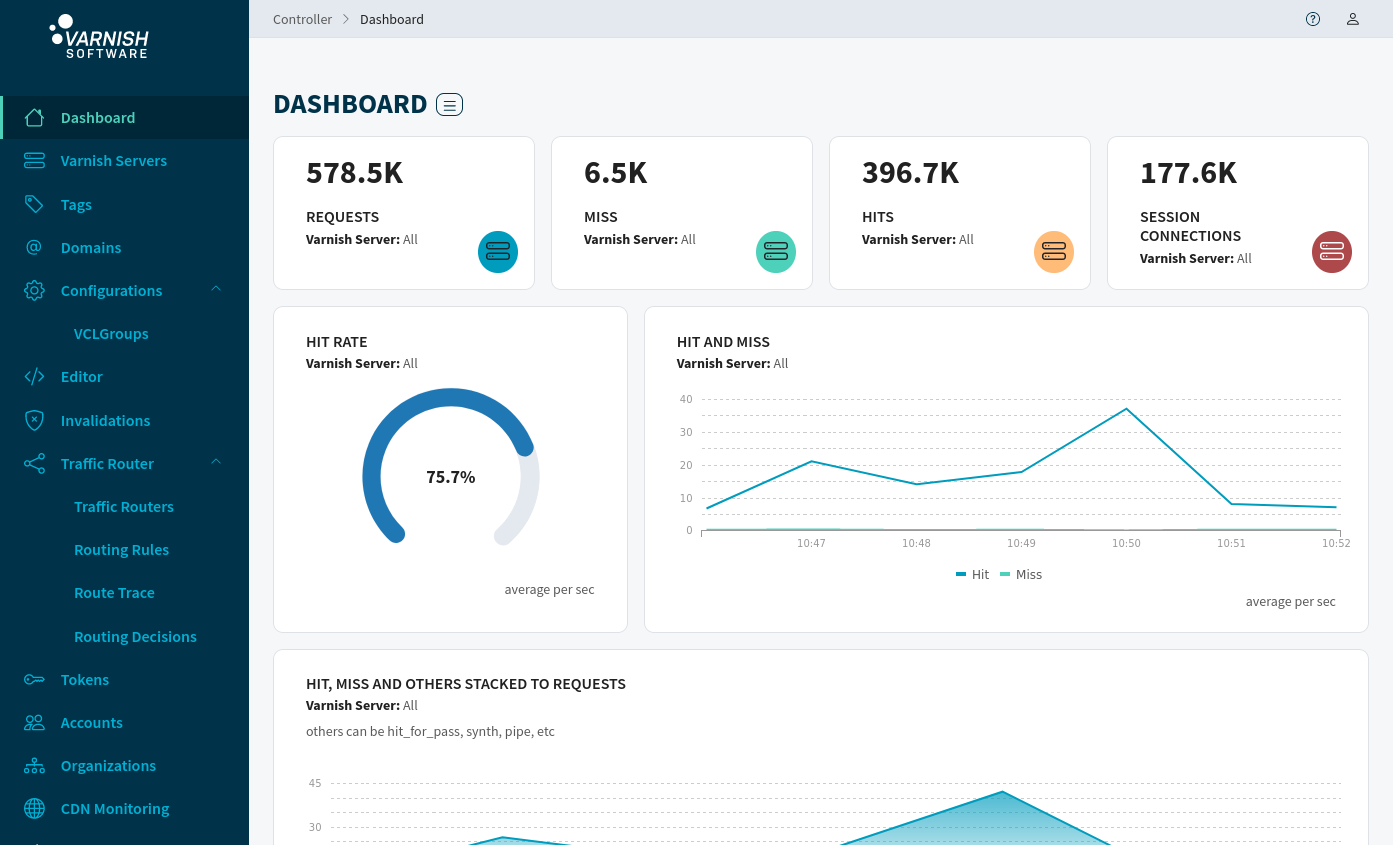Click the Accounts people icon
Viewport: 1393px width, 845px height.
click(34, 723)
